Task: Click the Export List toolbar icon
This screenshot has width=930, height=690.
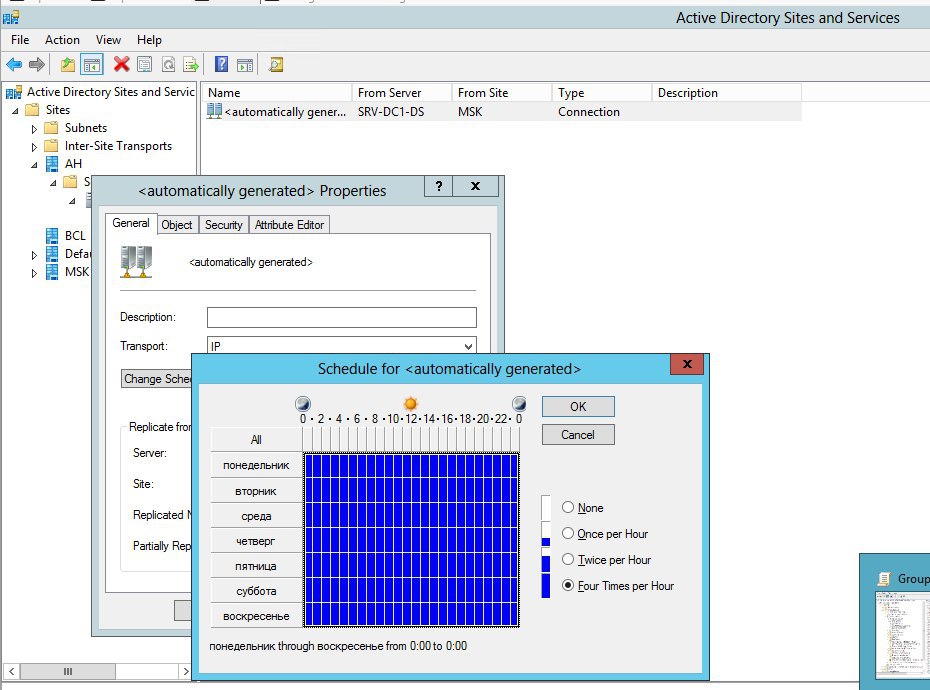Action: pyautogui.click(x=191, y=64)
